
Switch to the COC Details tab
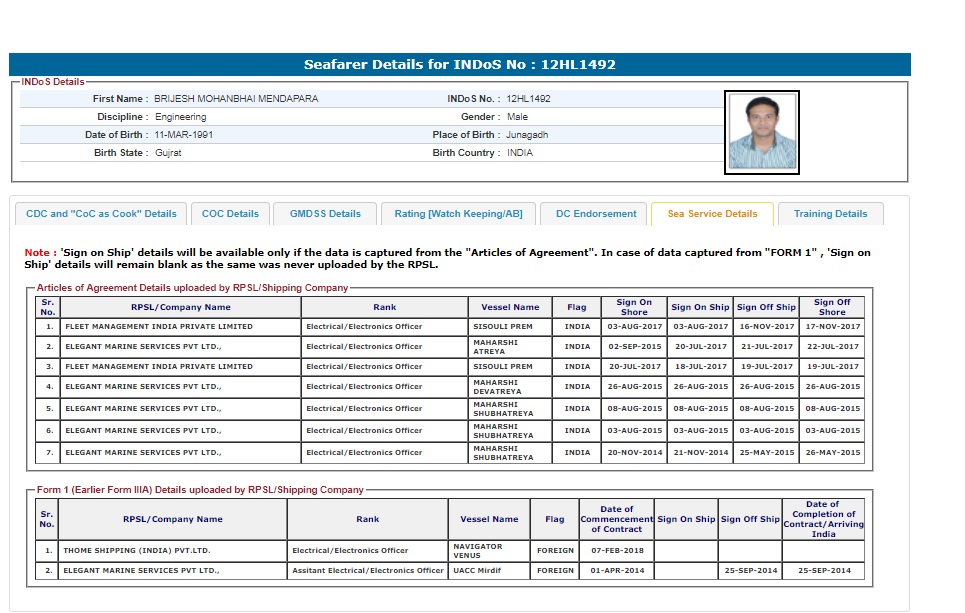tap(230, 214)
